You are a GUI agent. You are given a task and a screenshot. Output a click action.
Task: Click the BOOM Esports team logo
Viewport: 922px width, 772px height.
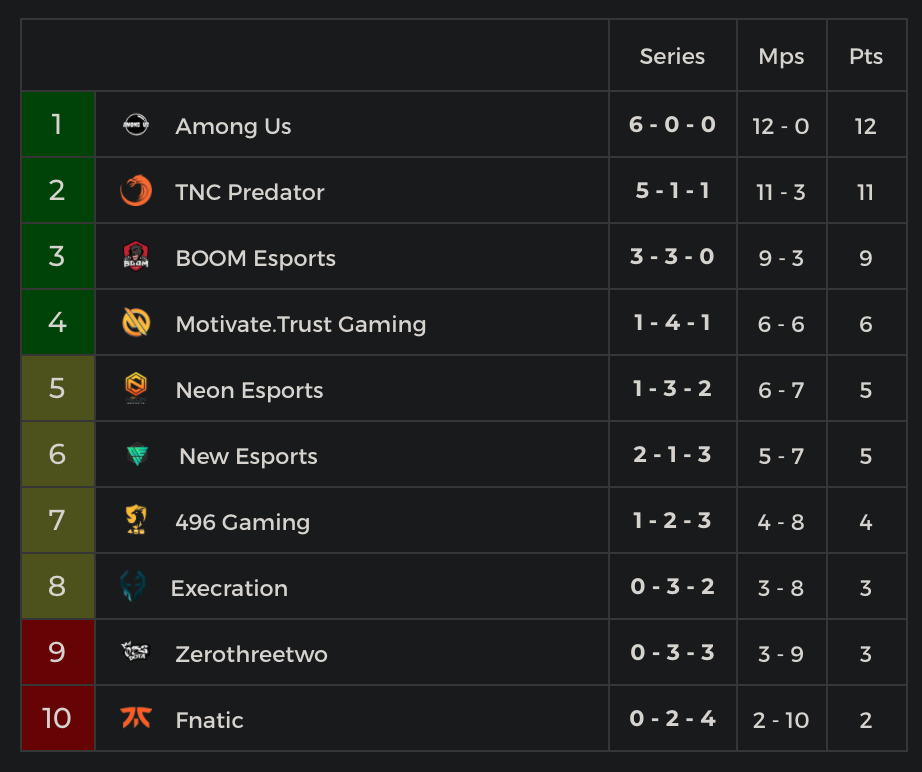[x=136, y=257]
